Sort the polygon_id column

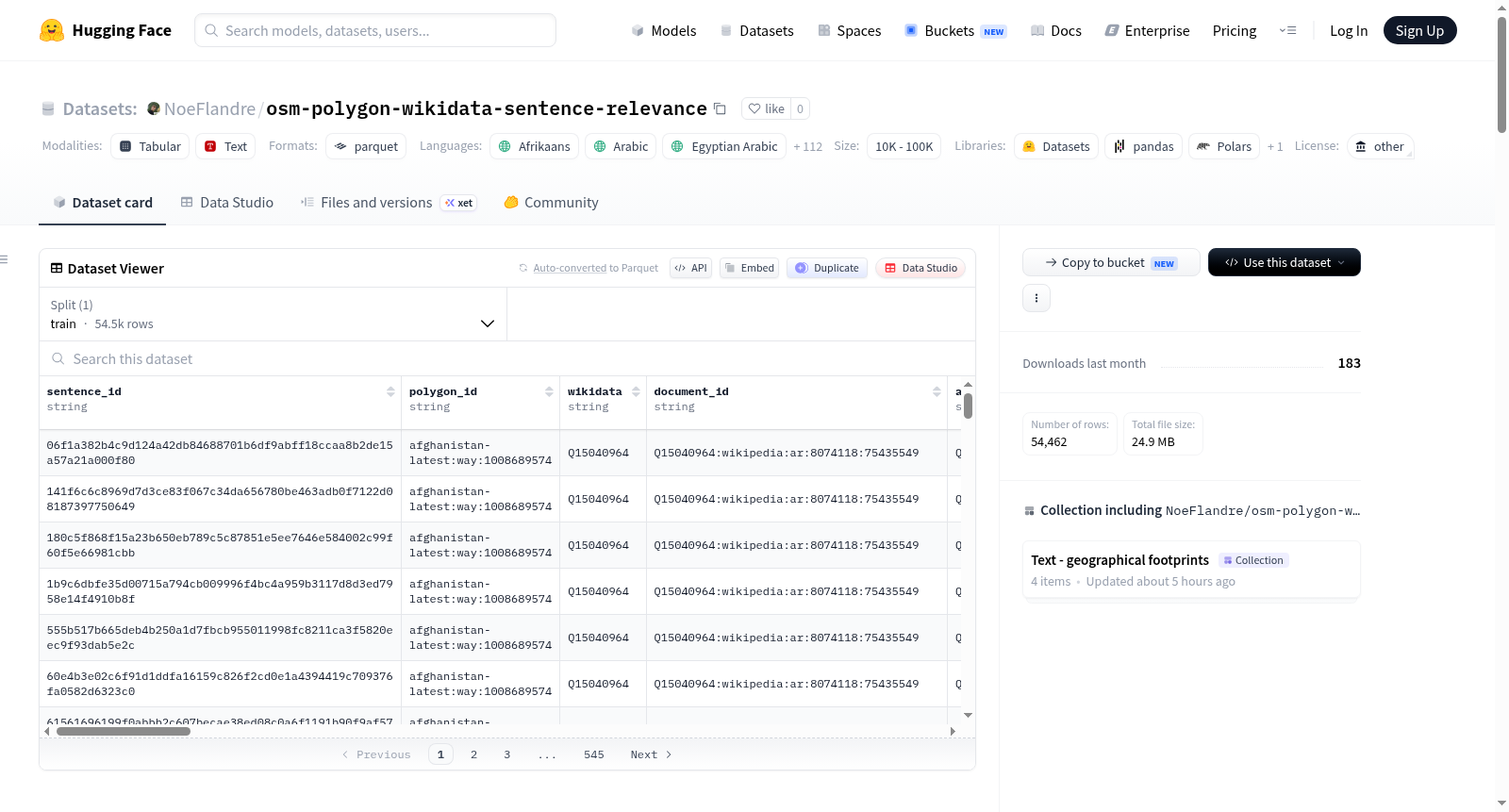(x=549, y=391)
